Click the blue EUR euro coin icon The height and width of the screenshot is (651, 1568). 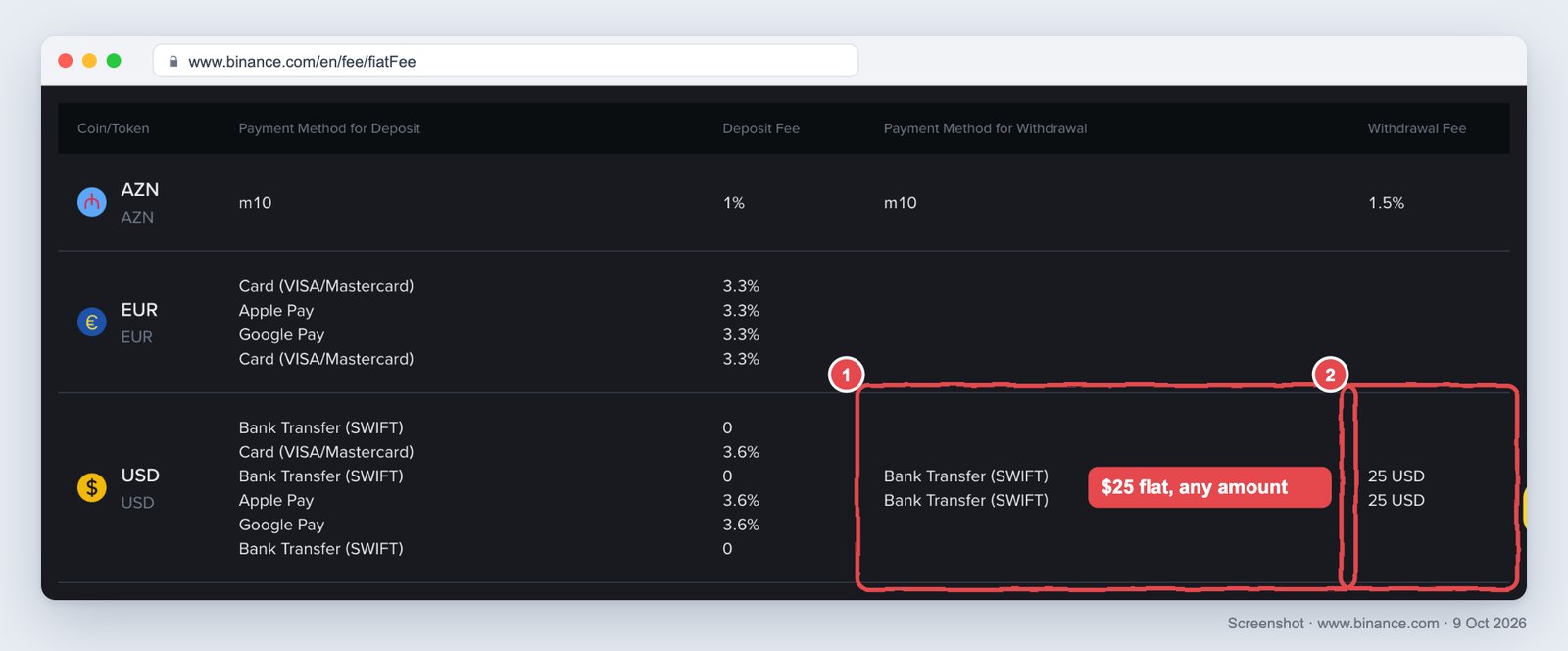(x=92, y=323)
